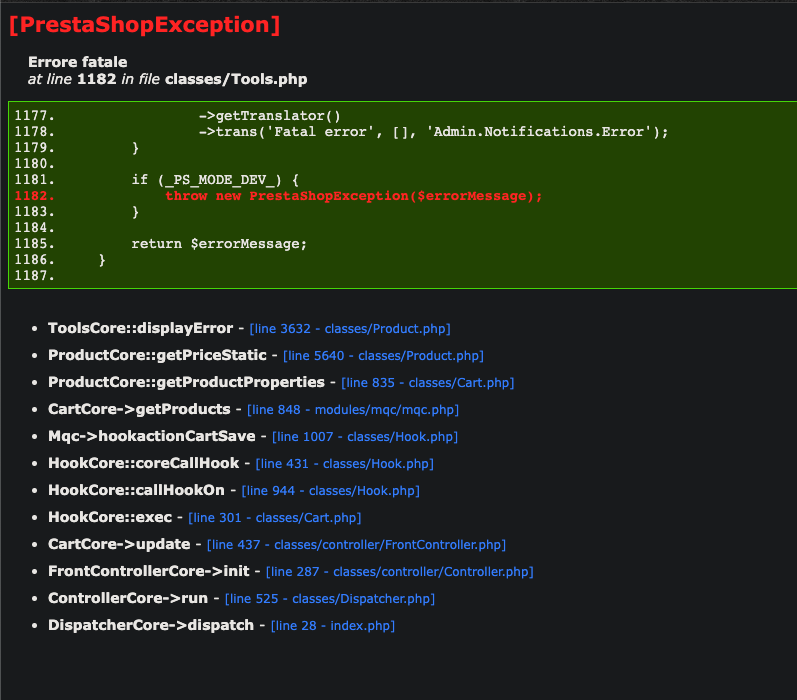Click HookCore::callHookOn trace entry
Screen dimensions: 797x700
136,490
